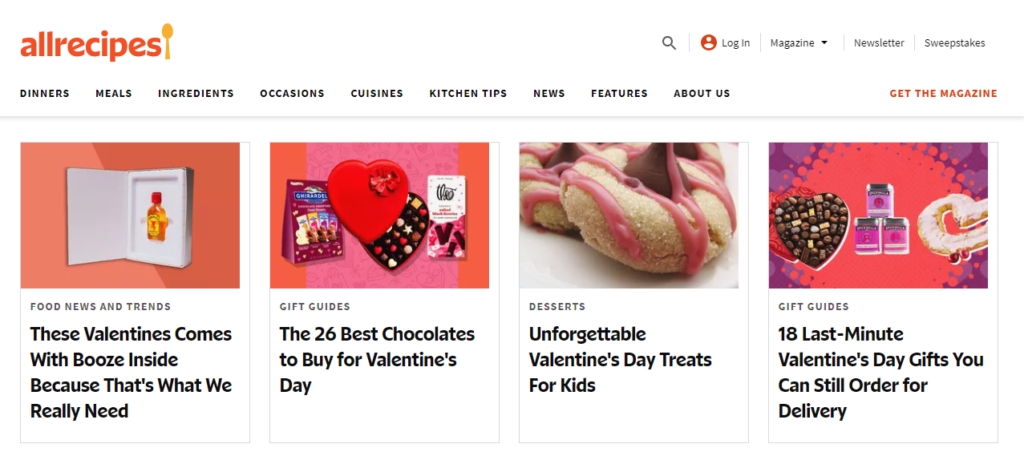Open the allrecipes logo homepage link
Screen dimensions: 1024x460
point(97,42)
